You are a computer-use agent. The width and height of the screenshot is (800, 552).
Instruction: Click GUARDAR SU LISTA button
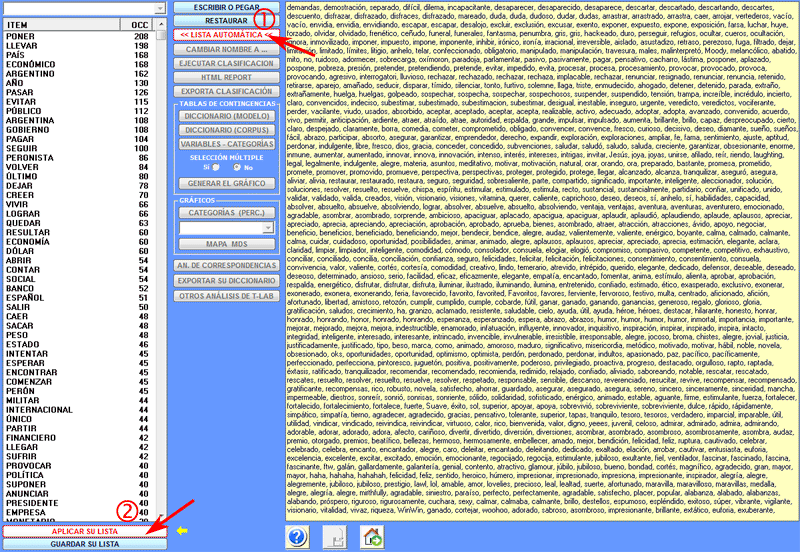pos(85,544)
